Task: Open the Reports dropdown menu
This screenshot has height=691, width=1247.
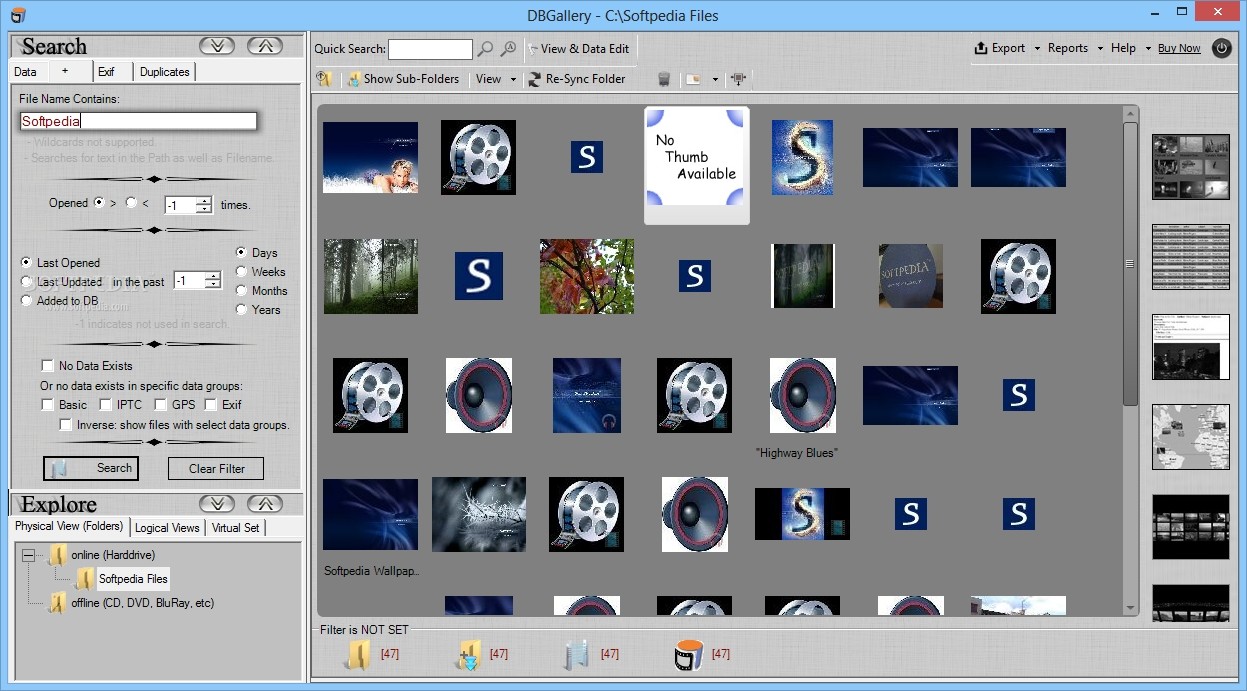Action: pos(1075,48)
